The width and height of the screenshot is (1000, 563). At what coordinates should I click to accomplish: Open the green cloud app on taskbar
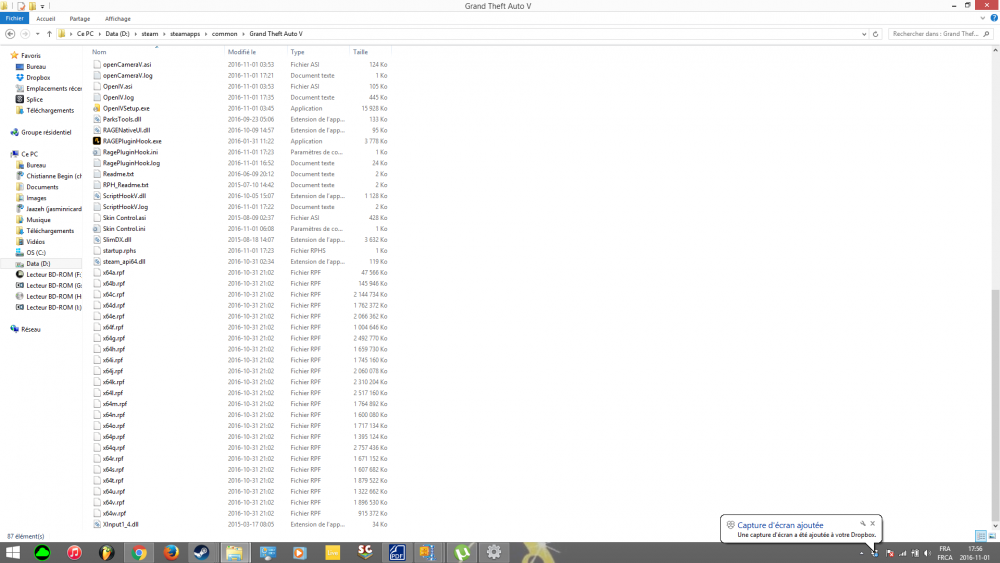tap(42, 552)
